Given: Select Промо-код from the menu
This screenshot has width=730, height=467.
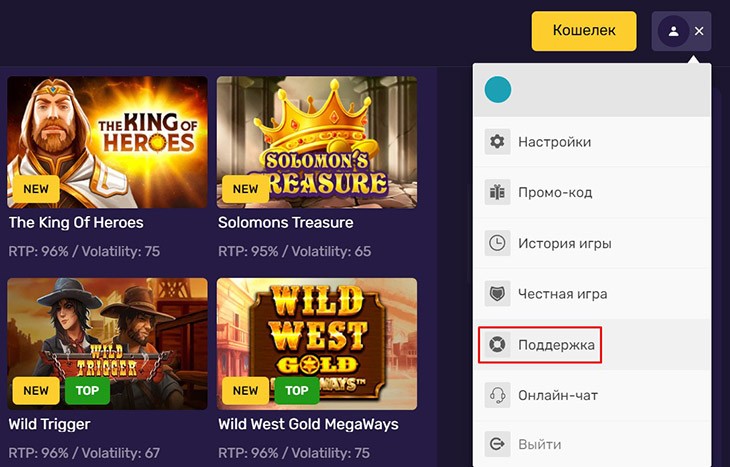Looking at the screenshot, I should [x=555, y=192].
